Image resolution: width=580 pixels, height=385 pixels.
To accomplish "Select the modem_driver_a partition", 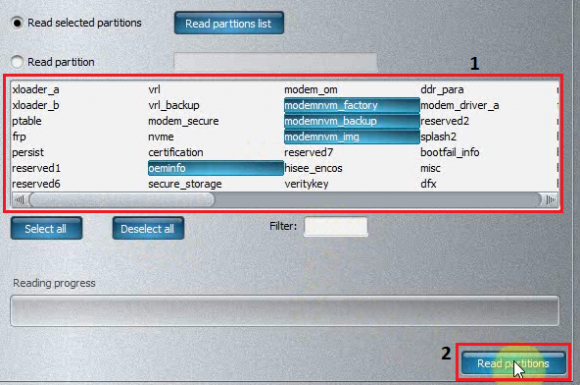I will [x=460, y=105].
